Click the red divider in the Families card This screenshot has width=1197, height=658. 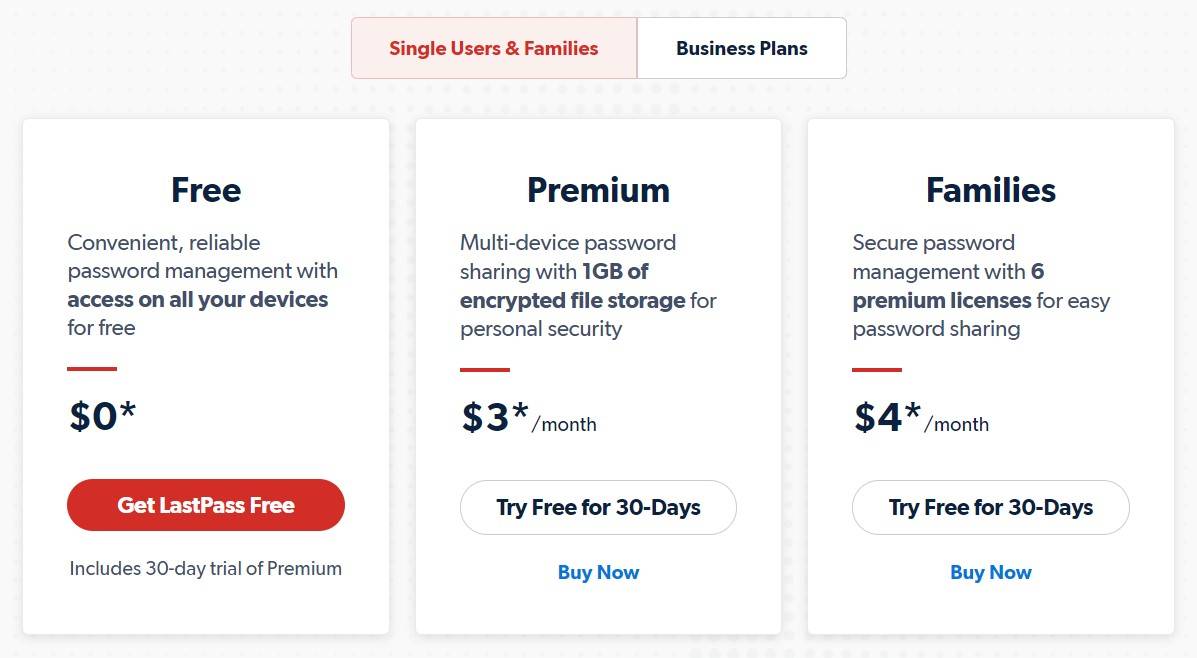pyautogui.click(x=877, y=369)
